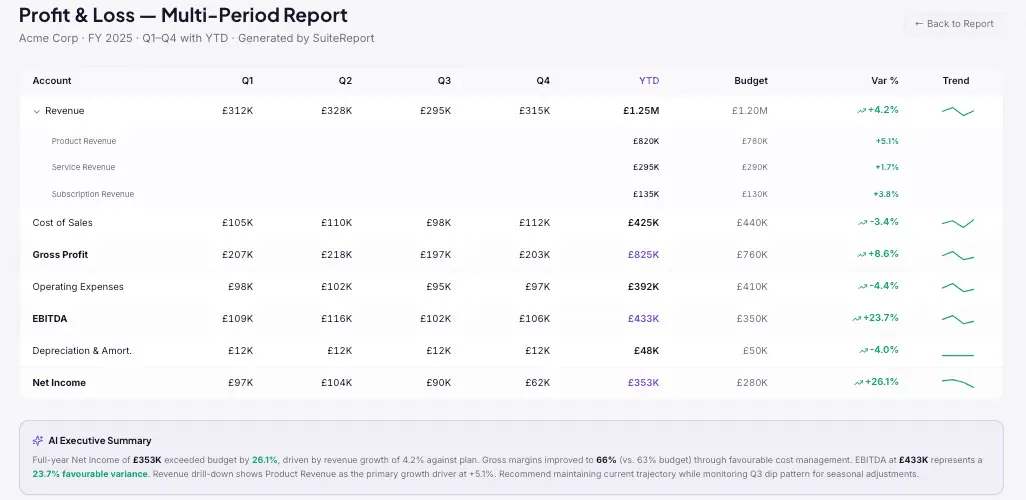Select the Cost of Sales row label
1026x500 pixels.
pyautogui.click(x=63, y=223)
